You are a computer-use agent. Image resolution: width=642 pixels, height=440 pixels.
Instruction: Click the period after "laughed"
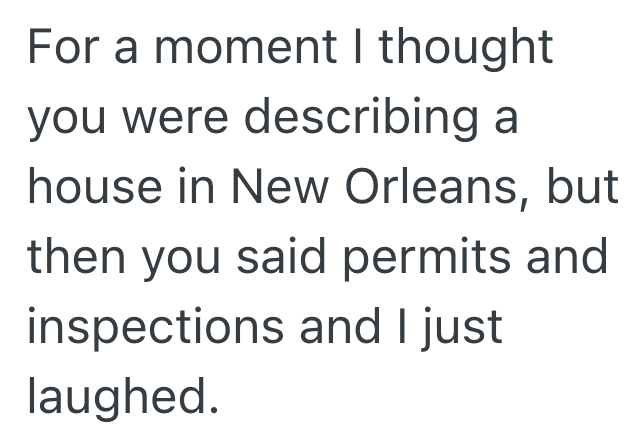[211, 412]
